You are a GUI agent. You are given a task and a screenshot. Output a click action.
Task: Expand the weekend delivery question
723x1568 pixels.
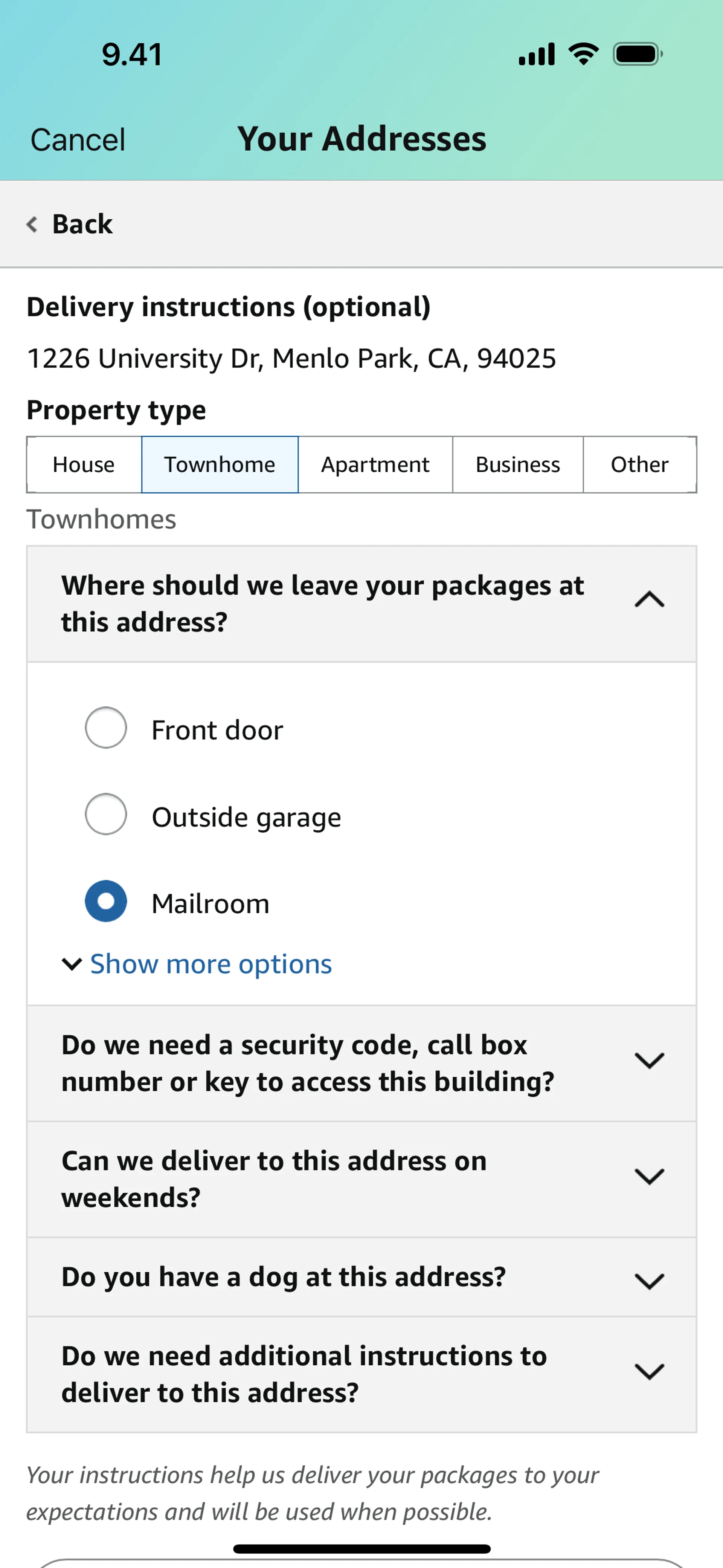tap(361, 1179)
